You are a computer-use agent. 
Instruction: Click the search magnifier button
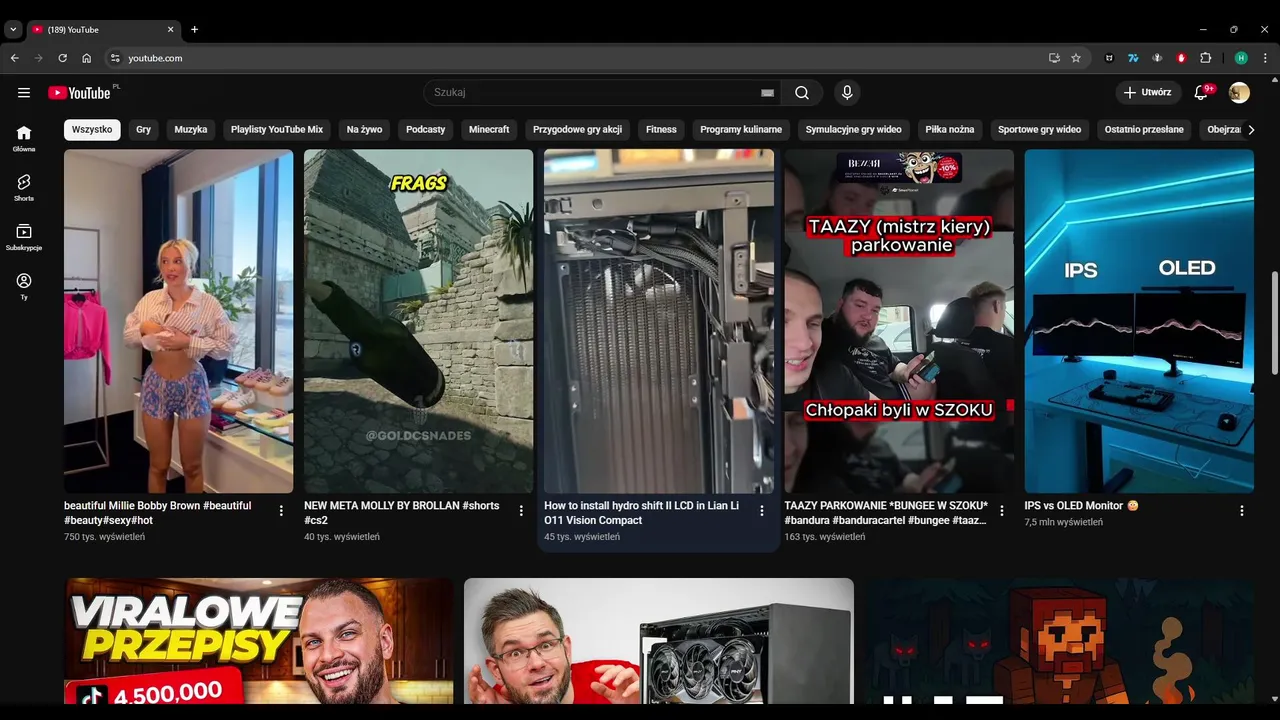click(802, 93)
